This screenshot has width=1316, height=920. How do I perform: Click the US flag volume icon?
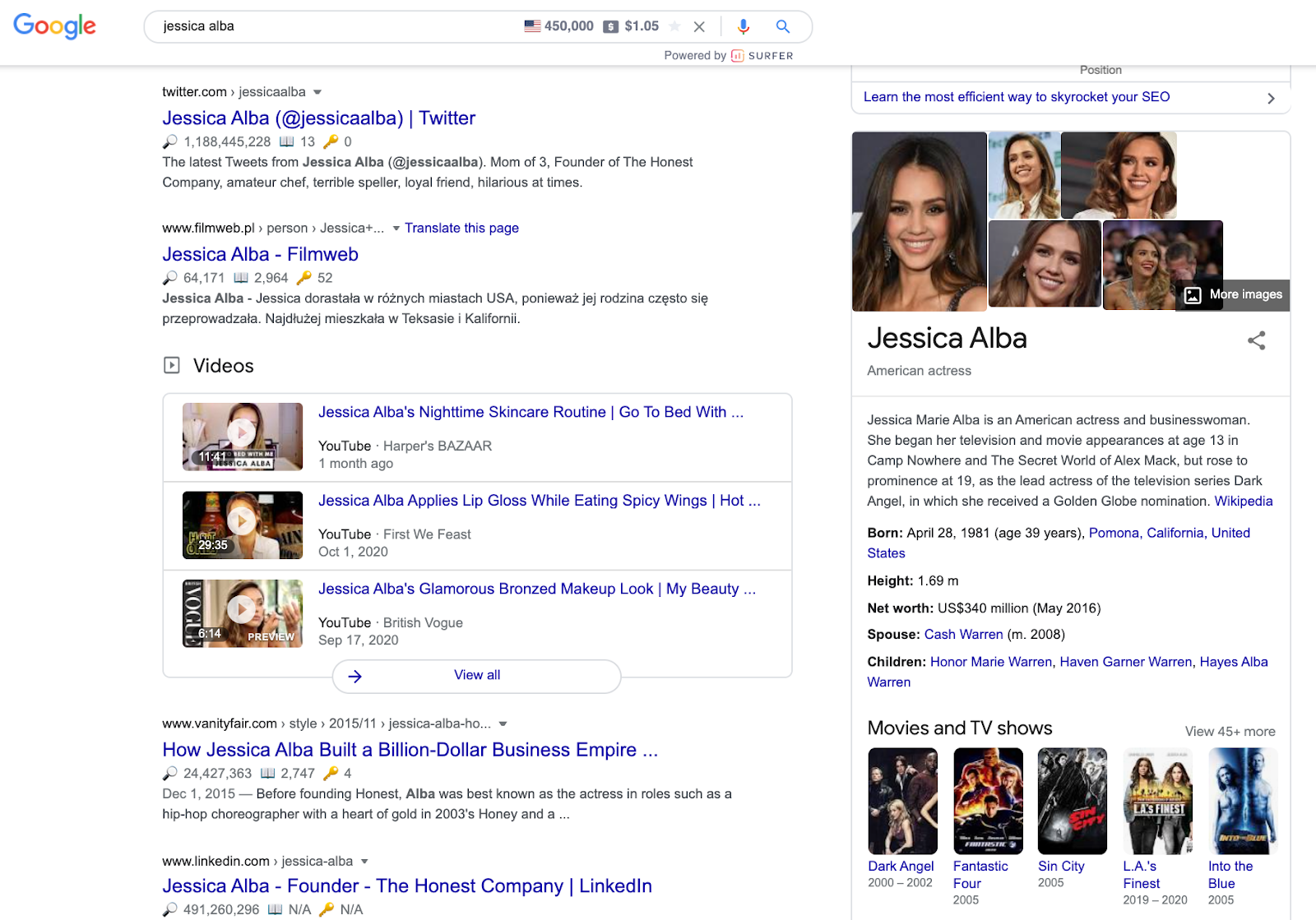[532, 26]
